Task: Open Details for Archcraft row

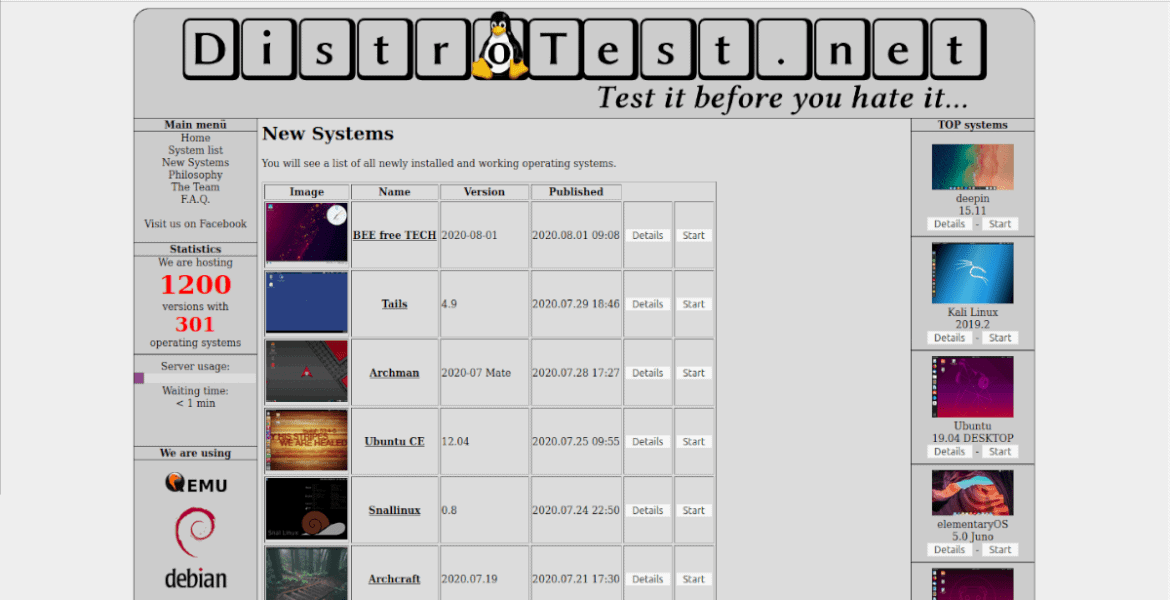Action: tap(648, 579)
